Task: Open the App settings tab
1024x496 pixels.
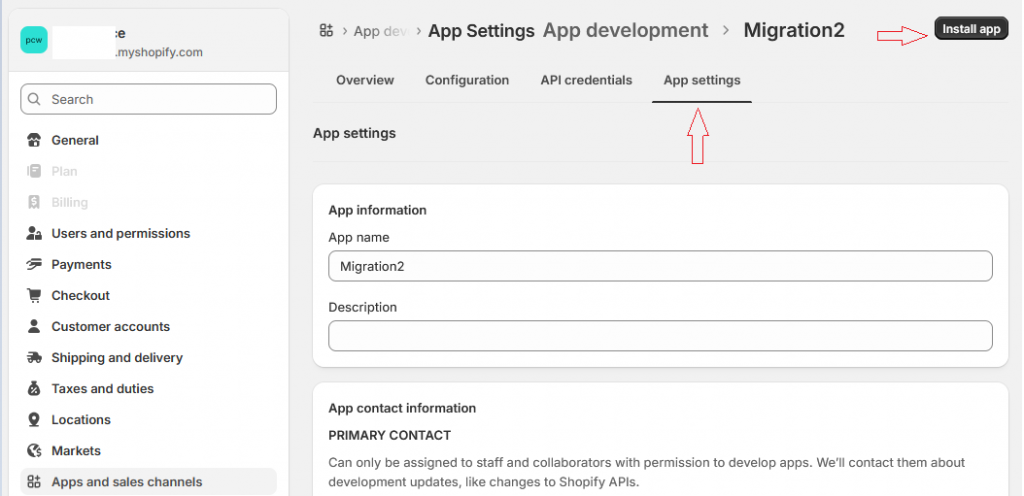Action: (x=702, y=80)
